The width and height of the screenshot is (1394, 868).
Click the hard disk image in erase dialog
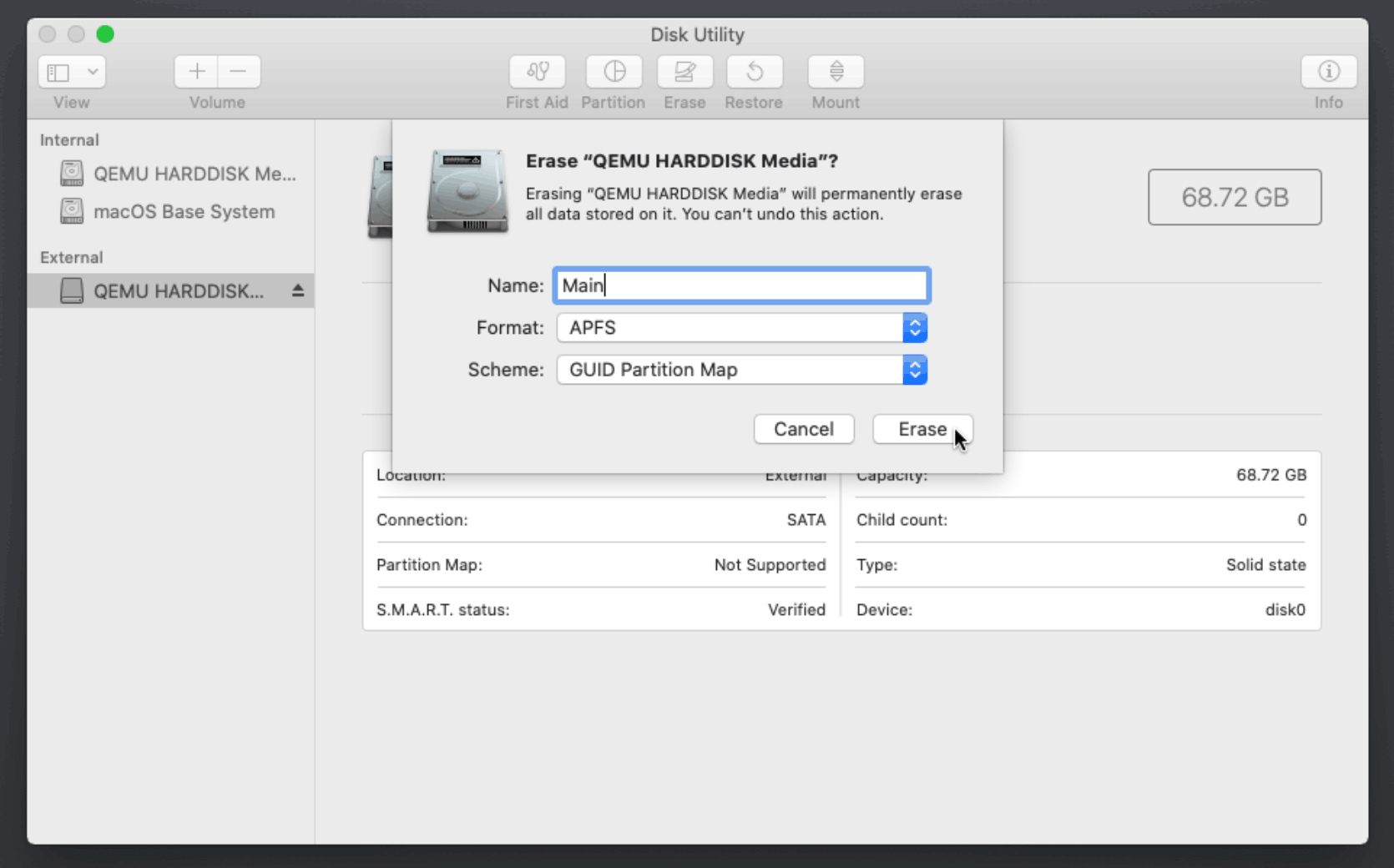tap(467, 191)
